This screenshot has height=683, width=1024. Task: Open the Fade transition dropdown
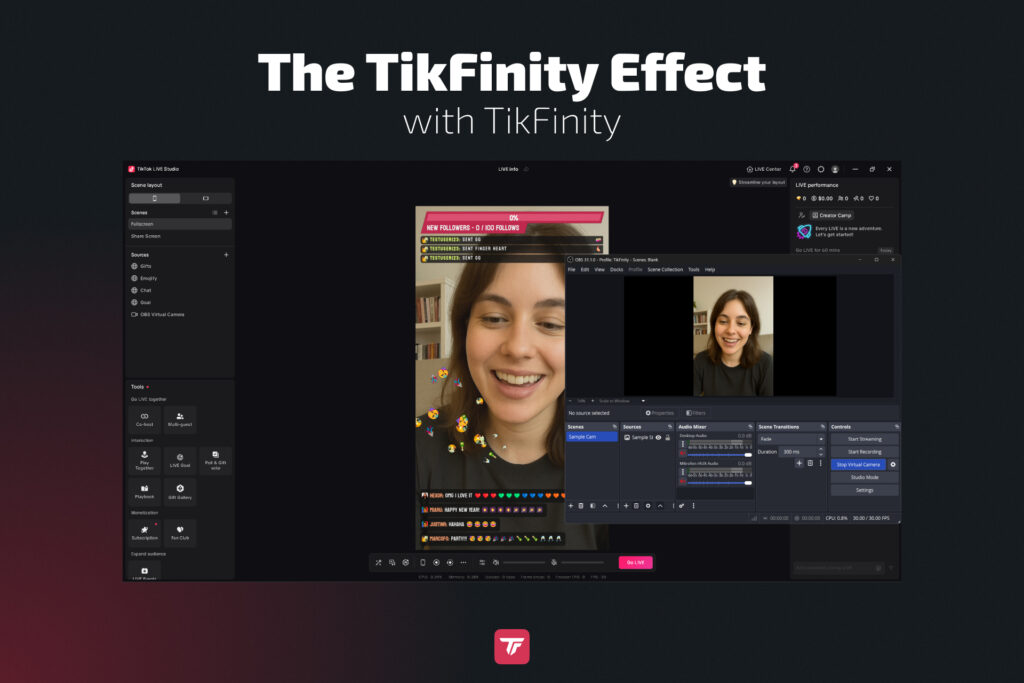tap(791, 438)
